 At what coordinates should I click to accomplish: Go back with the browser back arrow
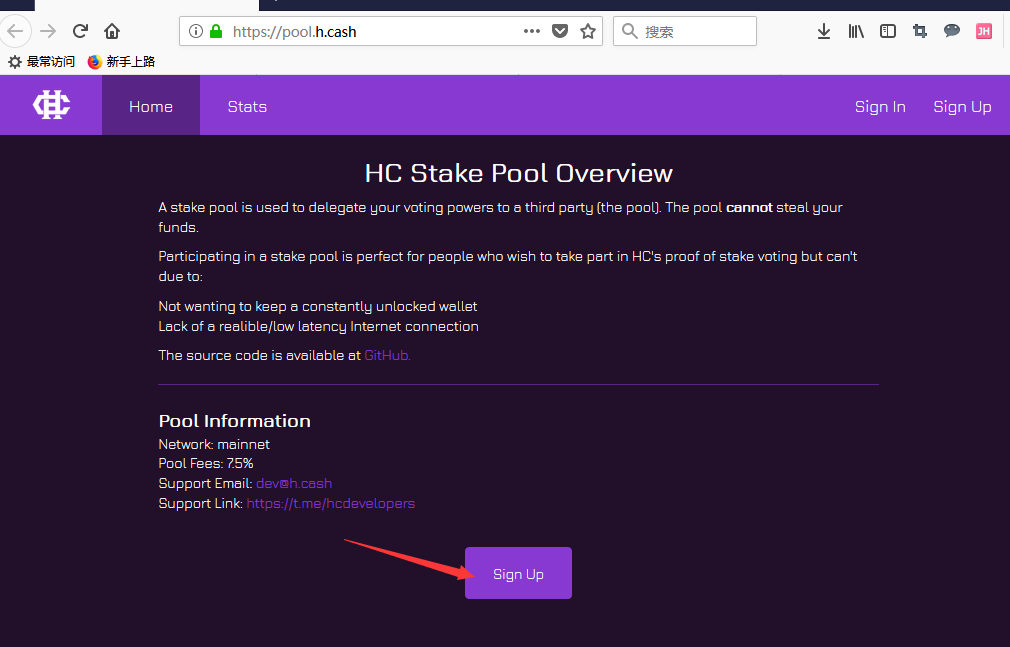click(x=15, y=31)
